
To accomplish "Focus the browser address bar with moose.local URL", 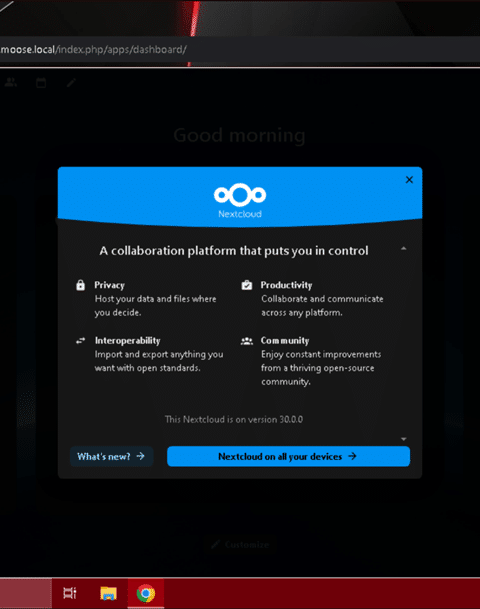I will (x=240, y=49).
